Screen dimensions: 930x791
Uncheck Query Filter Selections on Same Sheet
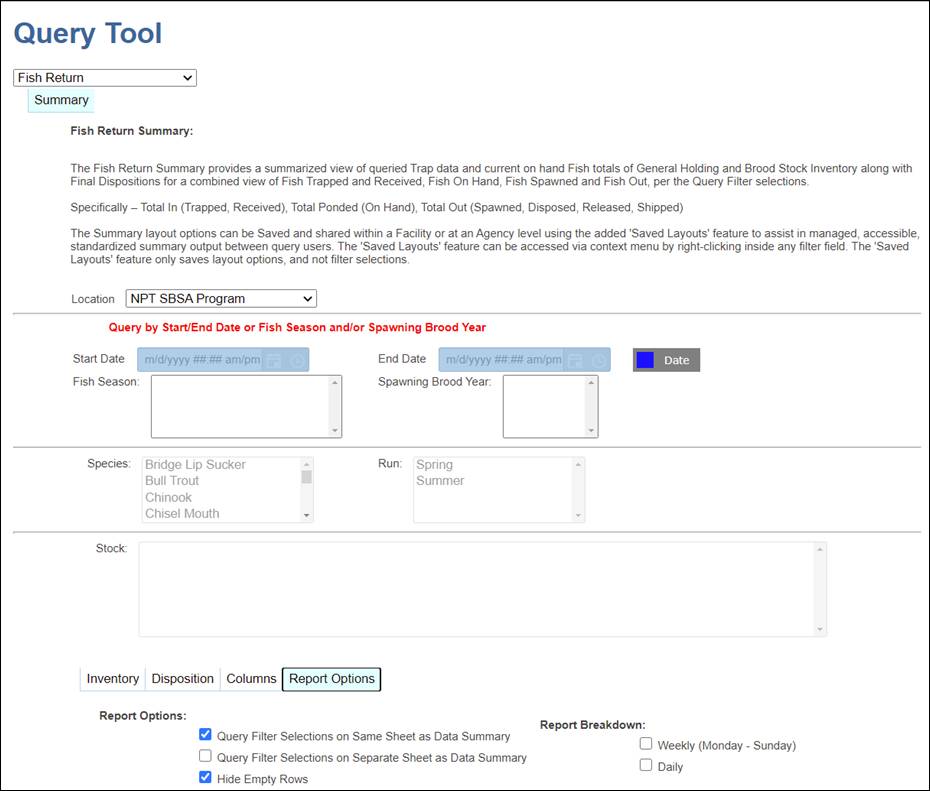pos(206,735)
